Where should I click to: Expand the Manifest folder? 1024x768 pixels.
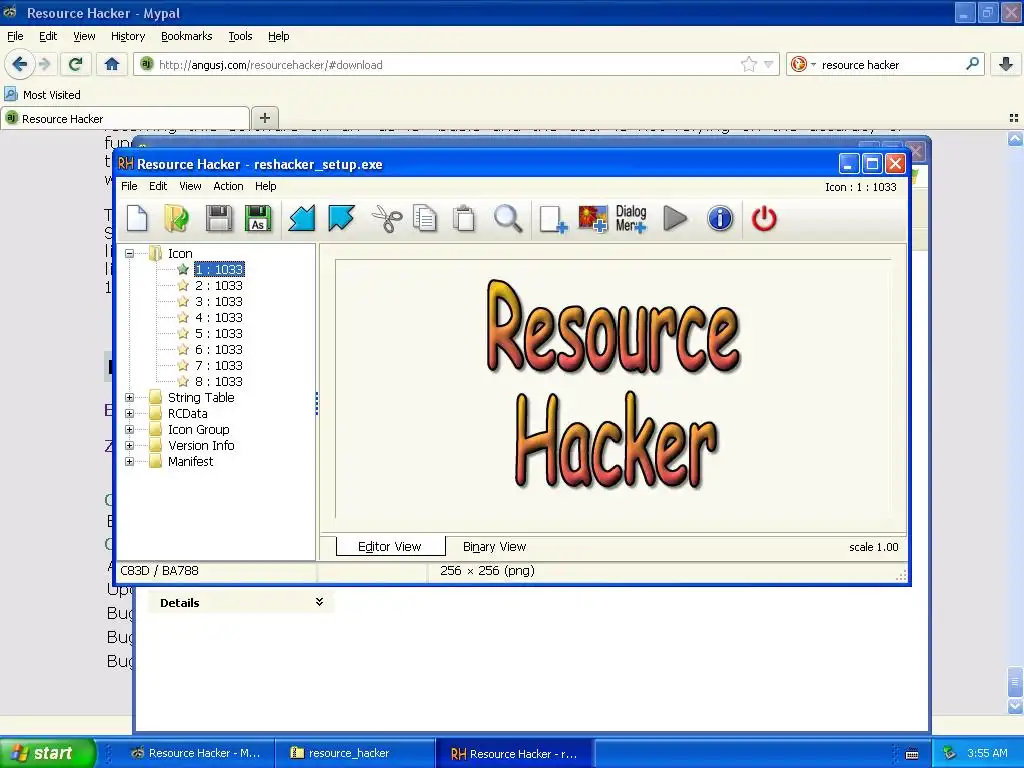129,462
